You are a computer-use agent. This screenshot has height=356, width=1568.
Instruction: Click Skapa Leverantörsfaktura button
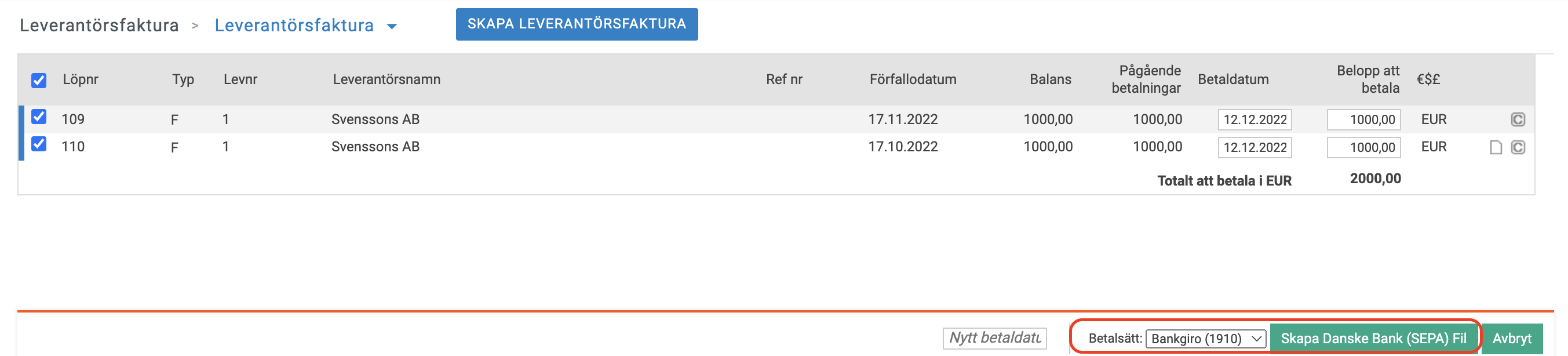pos(577,24)
